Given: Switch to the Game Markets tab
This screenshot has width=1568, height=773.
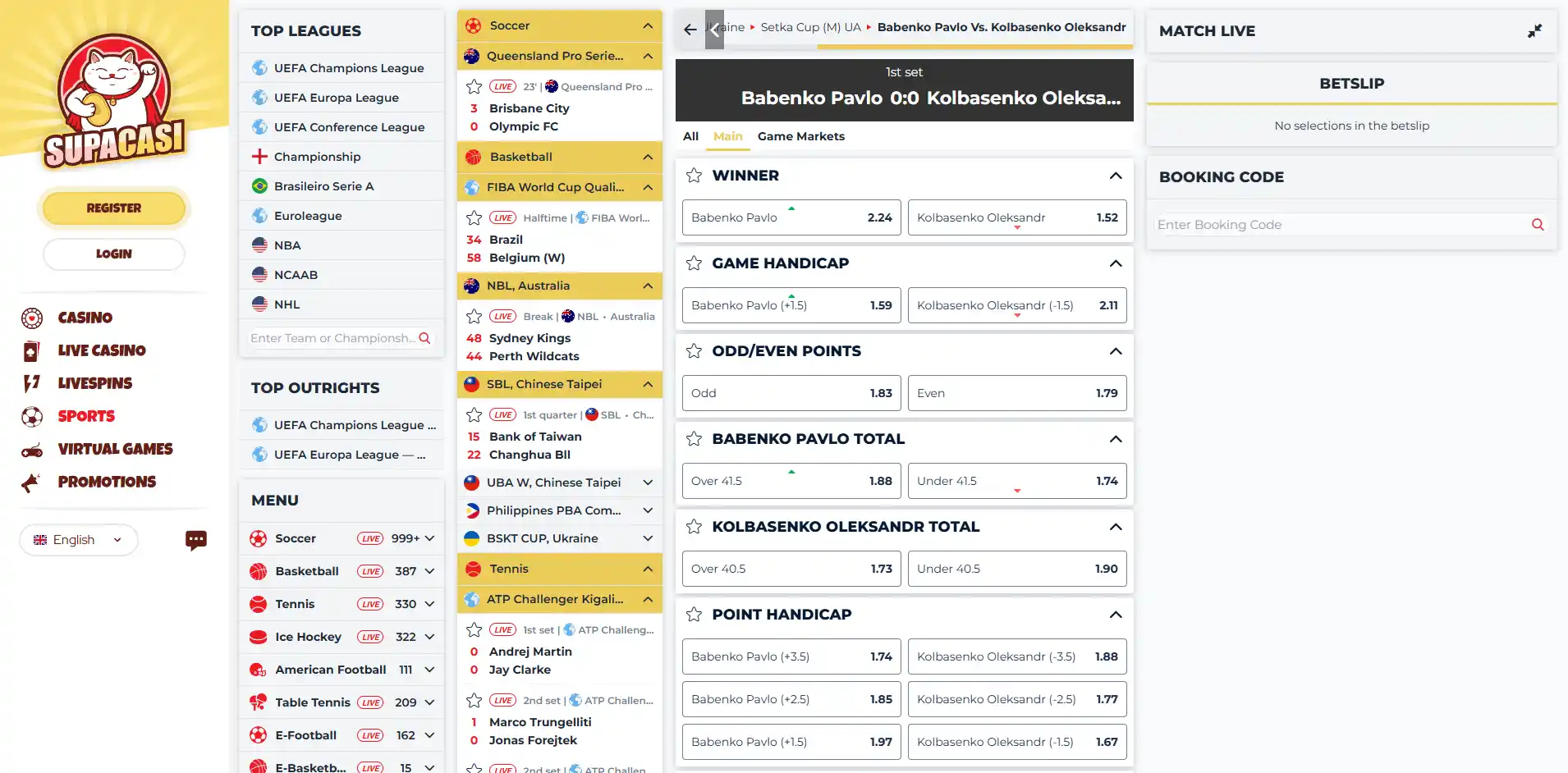Looking at the screenshot, I should (801, 136).
